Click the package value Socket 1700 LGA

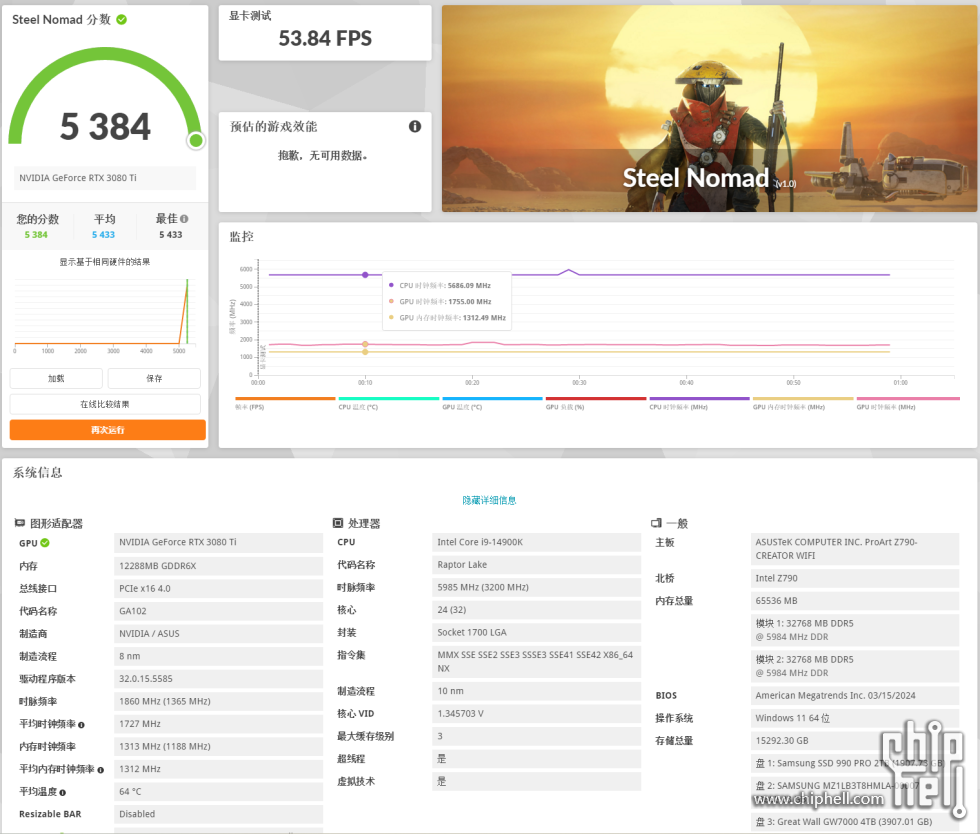[536, 632]
